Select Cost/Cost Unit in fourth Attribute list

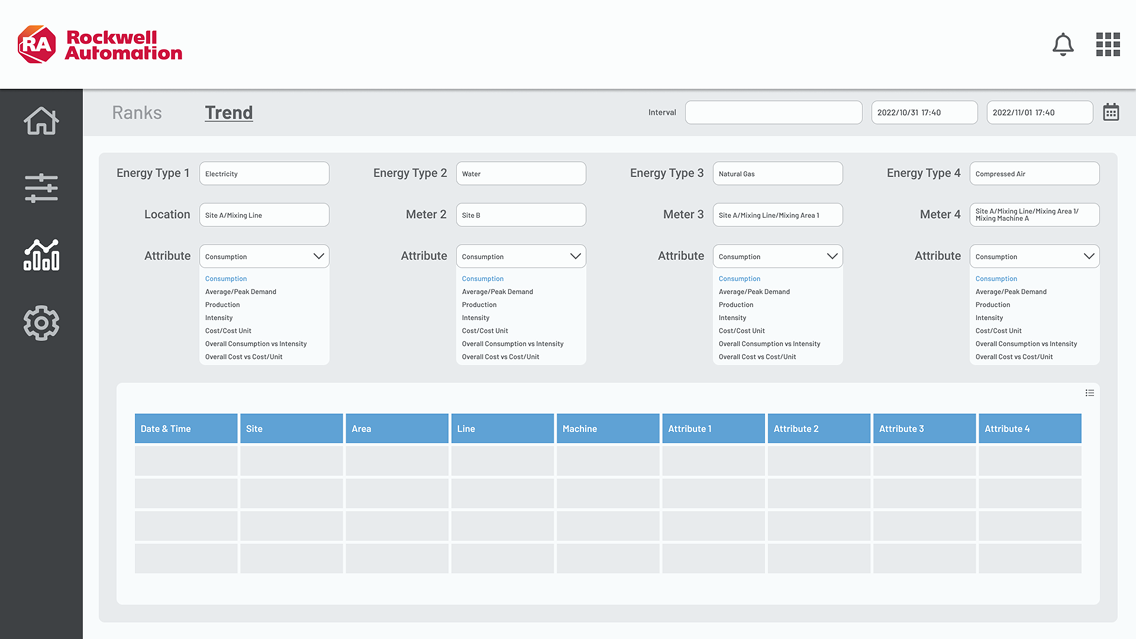pos(998,330)
